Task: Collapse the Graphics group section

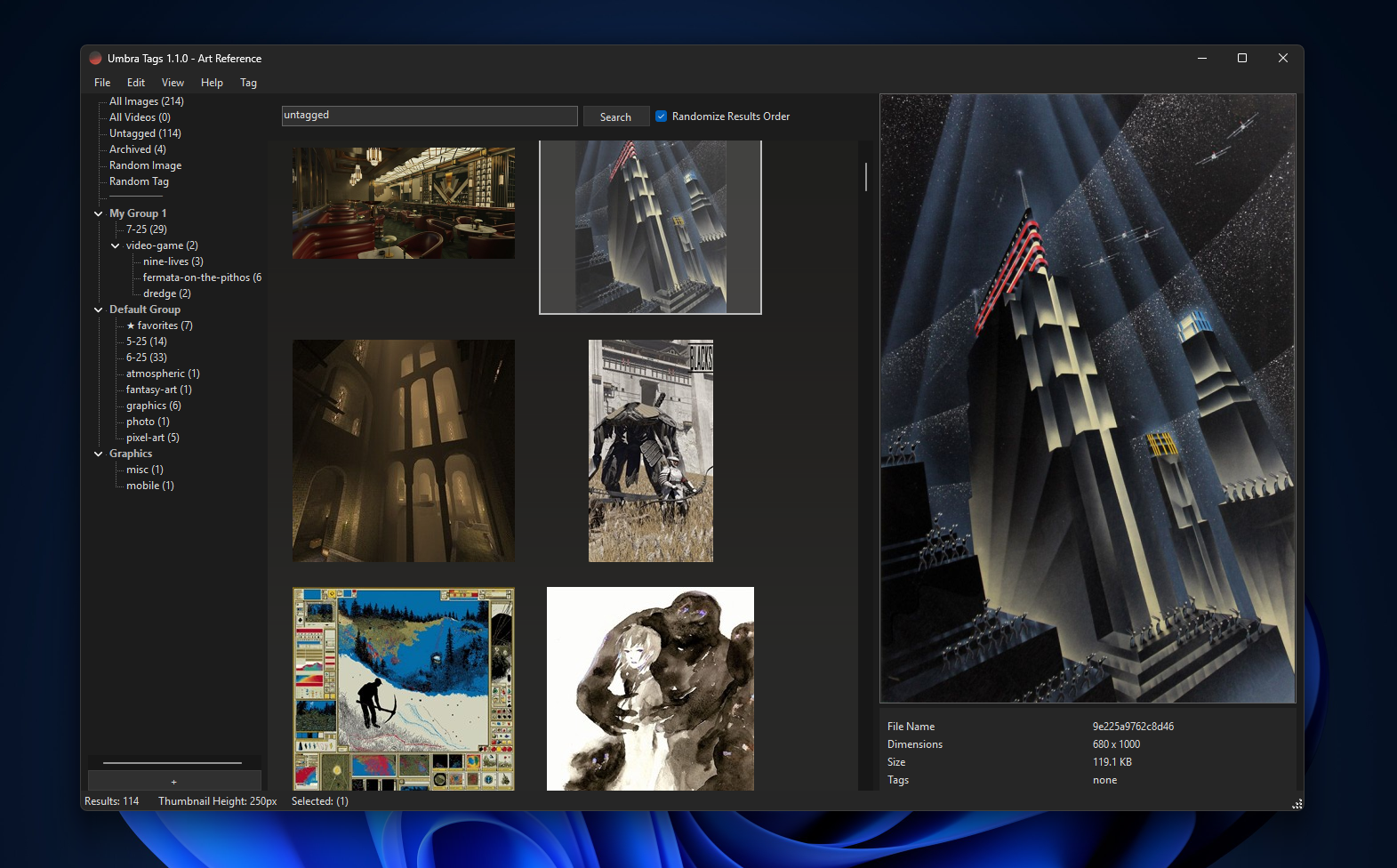Action: pyautogui.click(x=99, y=454)
